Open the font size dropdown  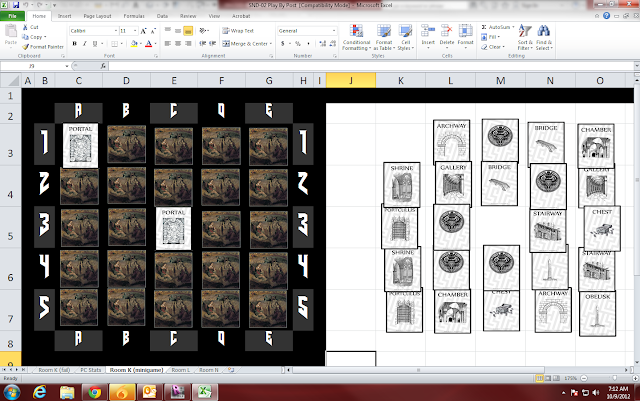135,31
